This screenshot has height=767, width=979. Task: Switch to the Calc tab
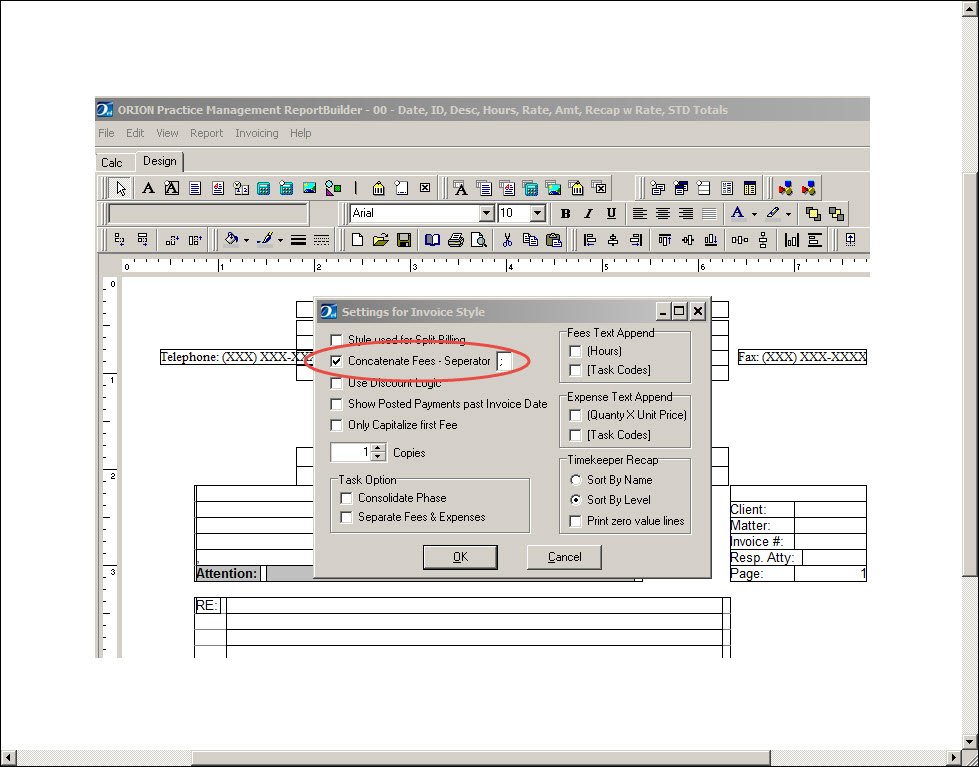pos(112,162)
